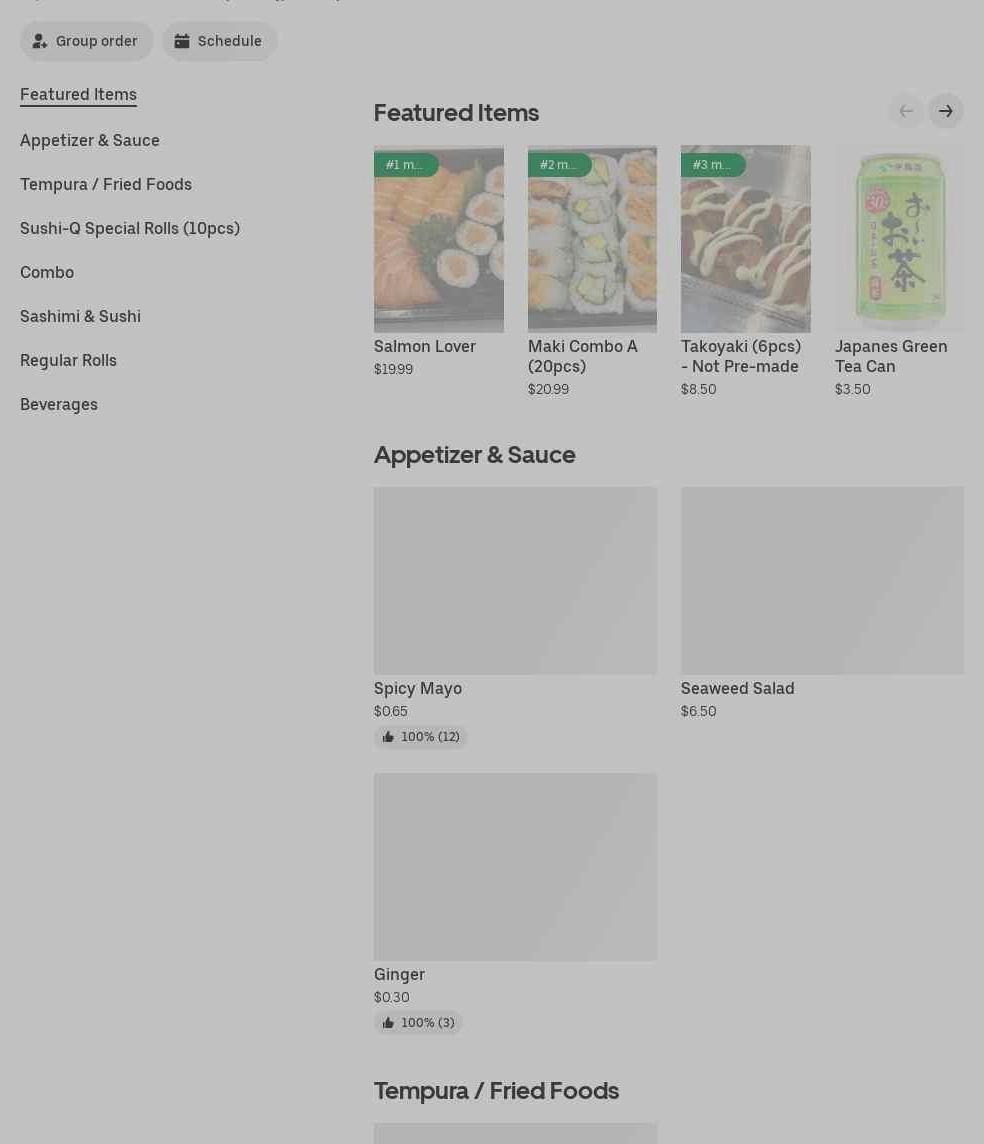Select Sashimi & Sushi in the sidebar
Image resolution: width=984 pixels, height=1144 pixels.
[x=80, y=316]
